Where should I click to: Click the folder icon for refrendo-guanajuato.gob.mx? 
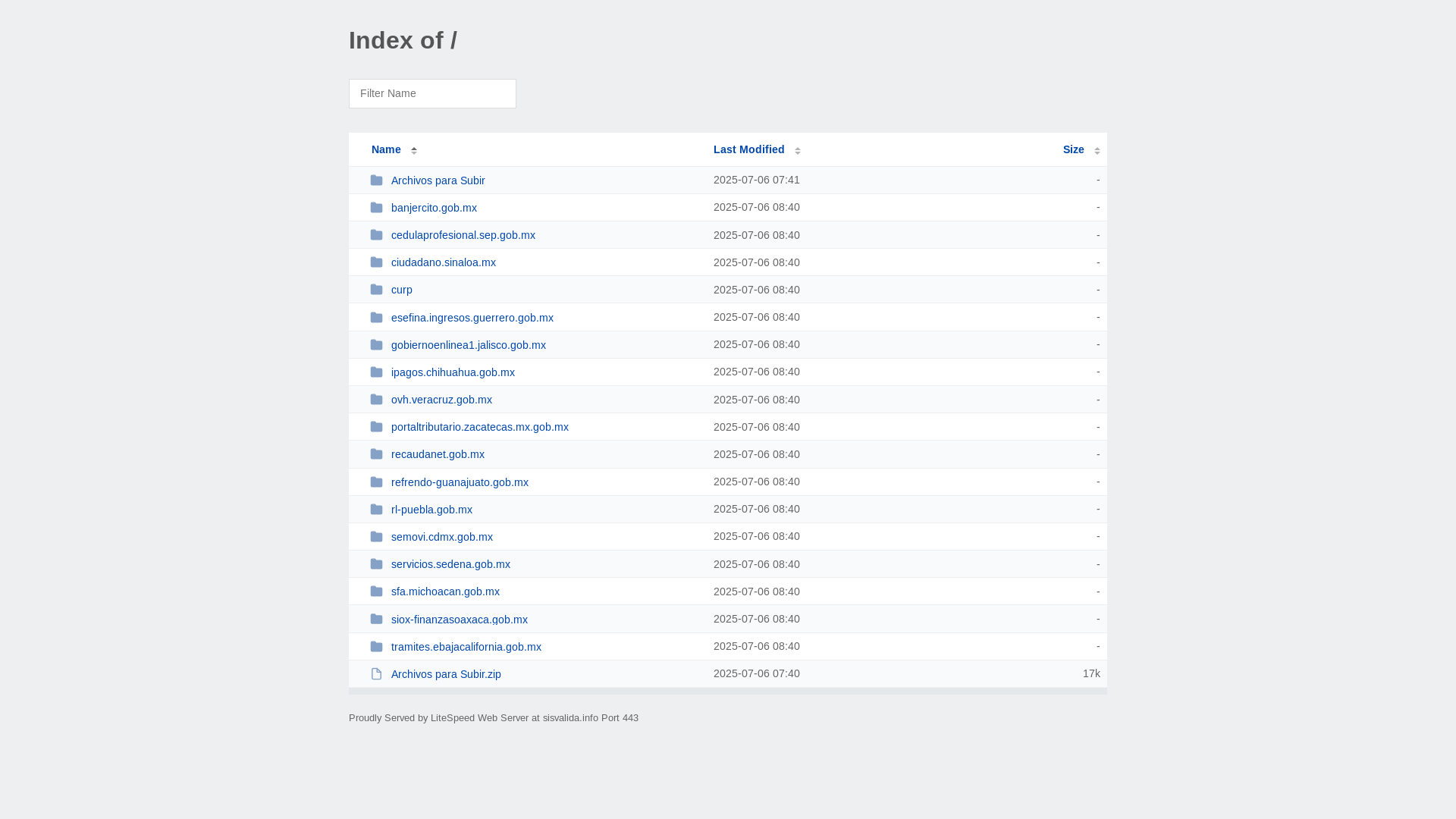pos(376,482)
